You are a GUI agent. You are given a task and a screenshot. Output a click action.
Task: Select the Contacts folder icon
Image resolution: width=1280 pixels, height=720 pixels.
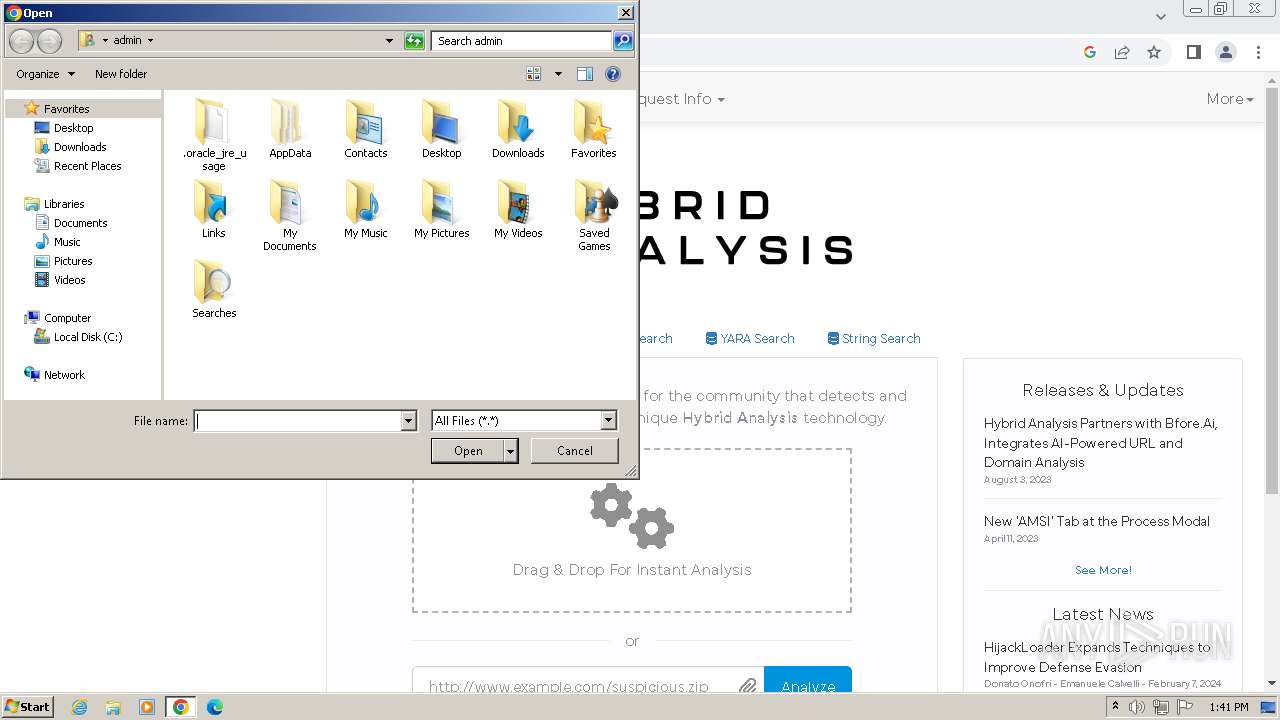(x=366, y=128)
